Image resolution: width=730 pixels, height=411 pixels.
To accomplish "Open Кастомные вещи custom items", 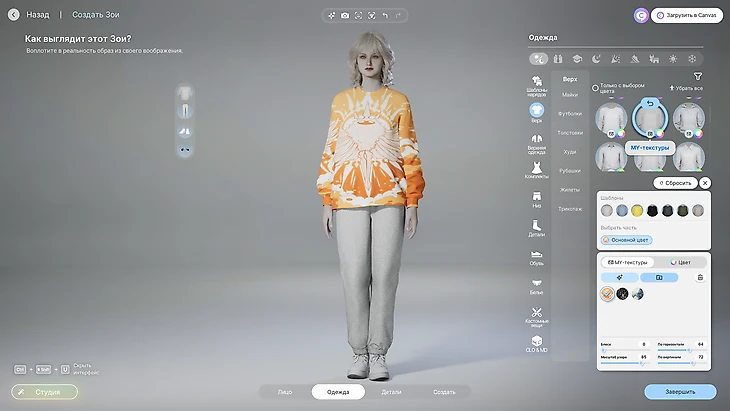I will (x=536, y=317).
